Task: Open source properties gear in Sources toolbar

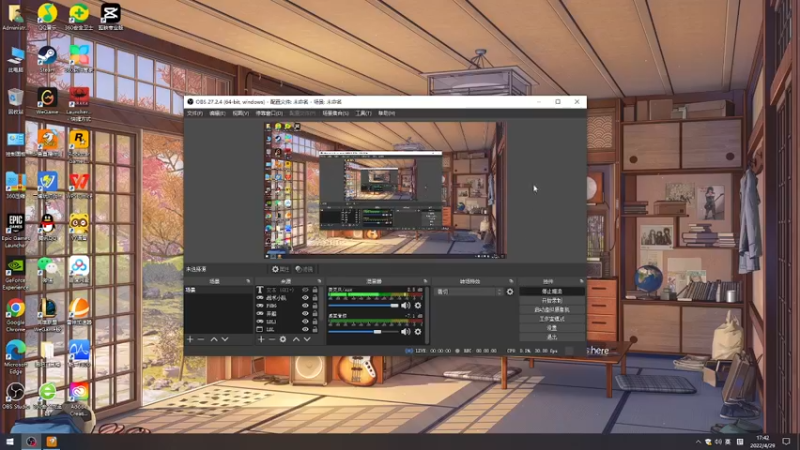Action: pyautogui.click(x=283, y=339)
